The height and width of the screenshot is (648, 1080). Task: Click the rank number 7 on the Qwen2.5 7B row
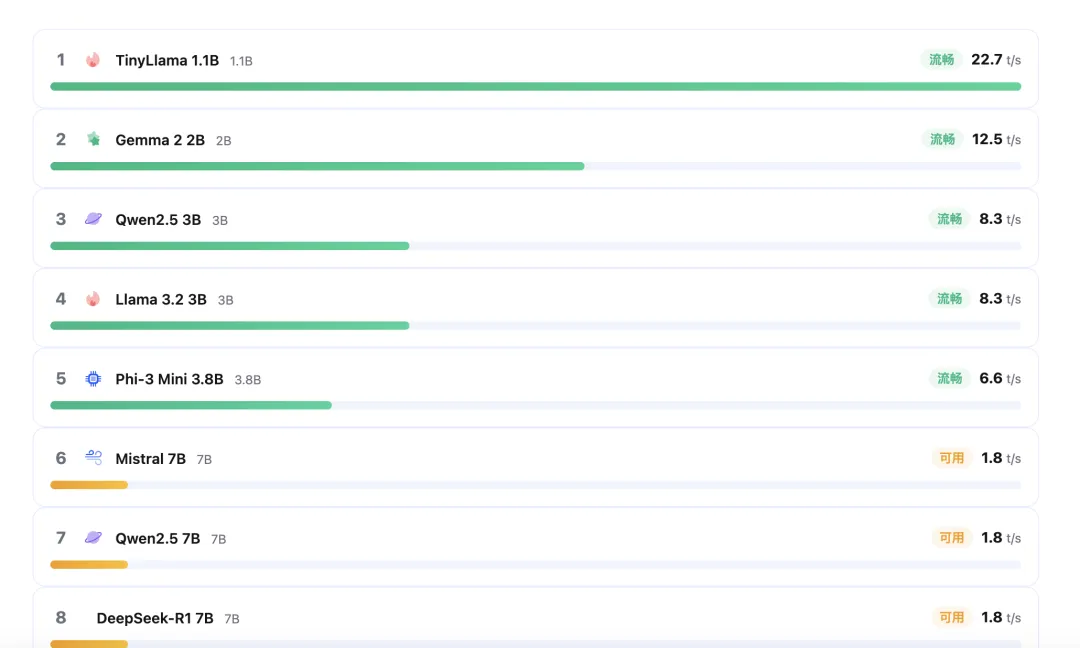pyautogui.click(x=61, y=538)
